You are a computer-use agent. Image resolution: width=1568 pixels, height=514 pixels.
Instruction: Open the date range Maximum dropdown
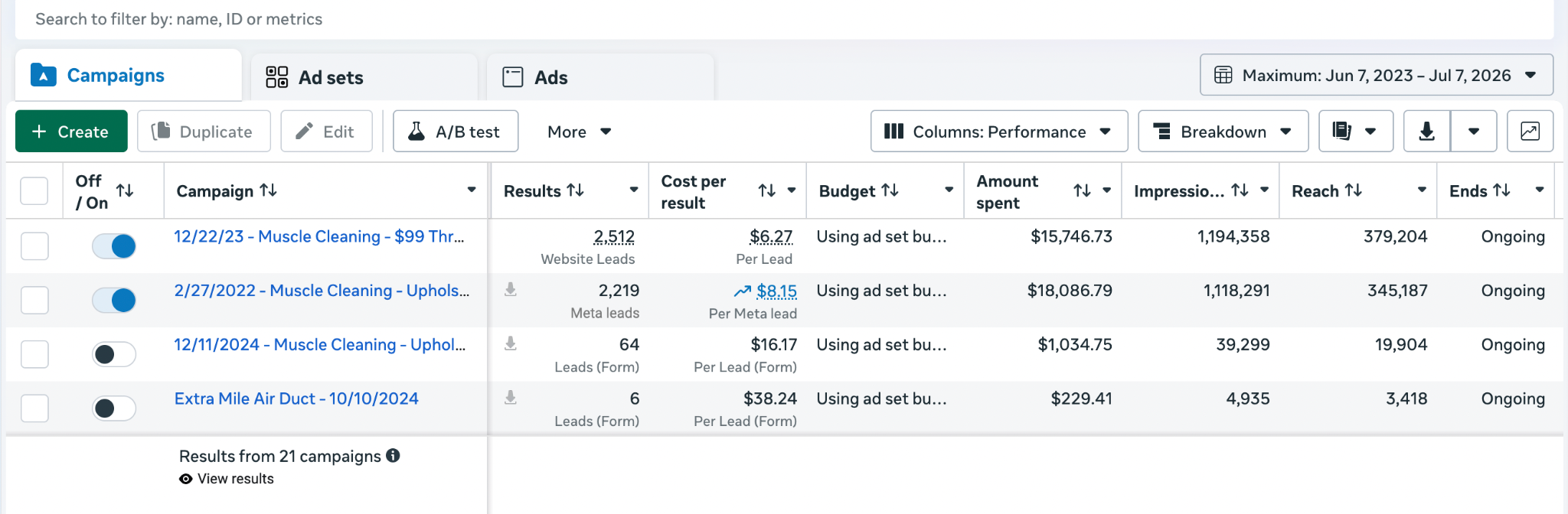(1376, 75)
